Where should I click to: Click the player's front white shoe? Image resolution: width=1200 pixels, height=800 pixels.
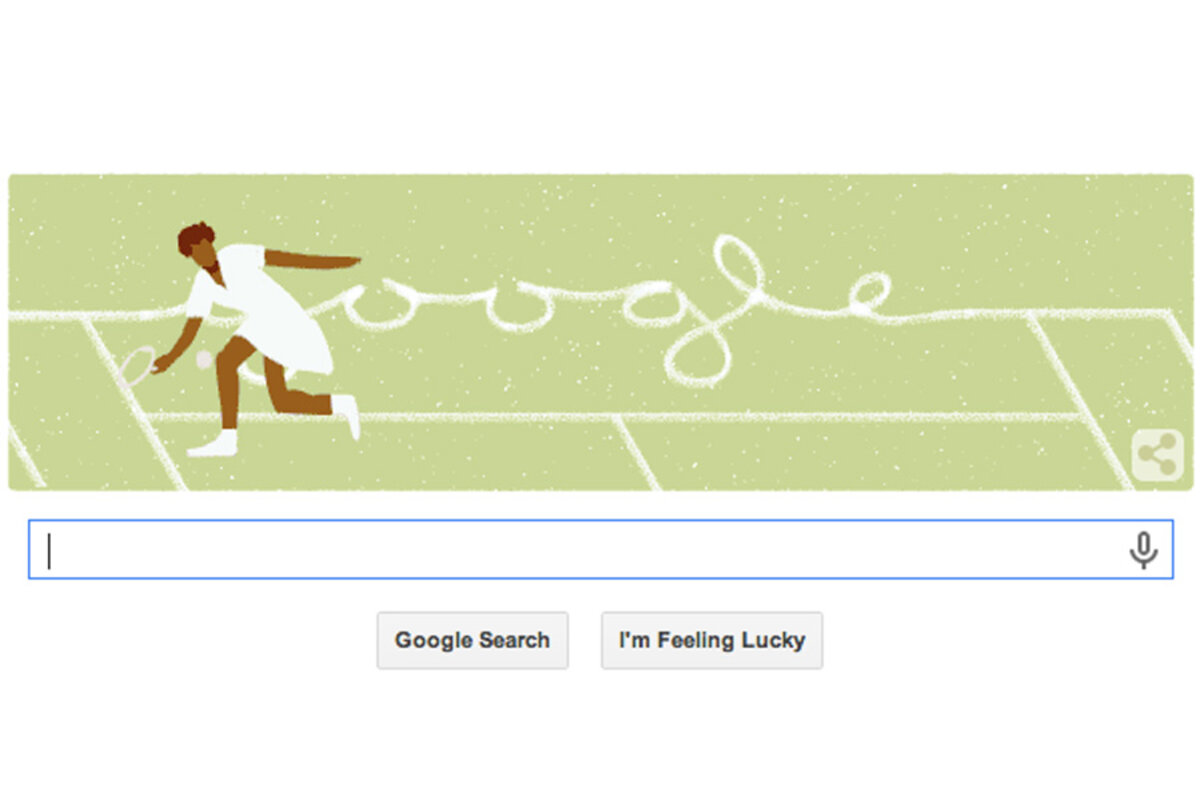(x=213, y=445)
